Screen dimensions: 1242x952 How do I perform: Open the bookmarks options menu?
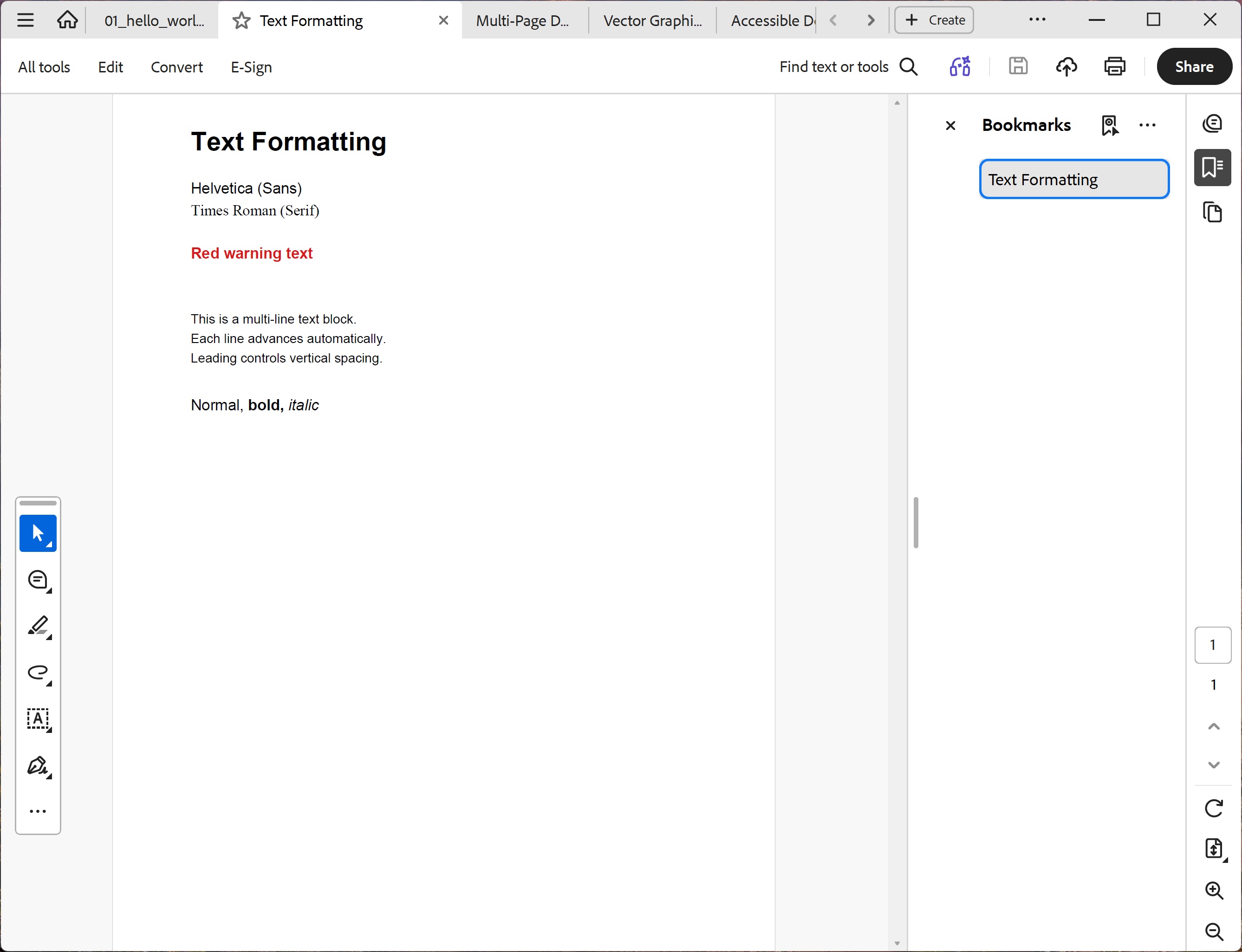(1147, 125)
